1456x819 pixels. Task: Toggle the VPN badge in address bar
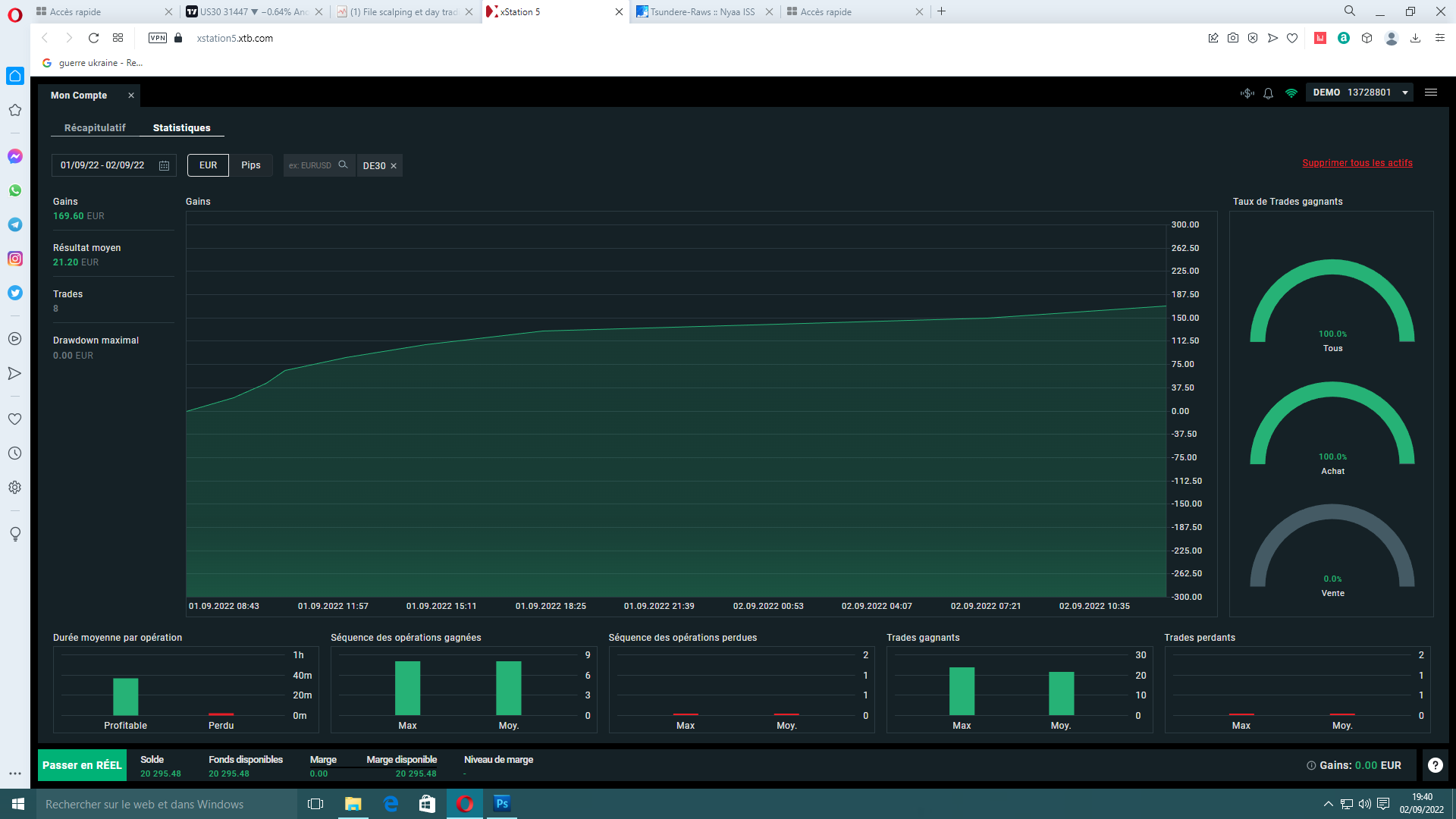158,38
